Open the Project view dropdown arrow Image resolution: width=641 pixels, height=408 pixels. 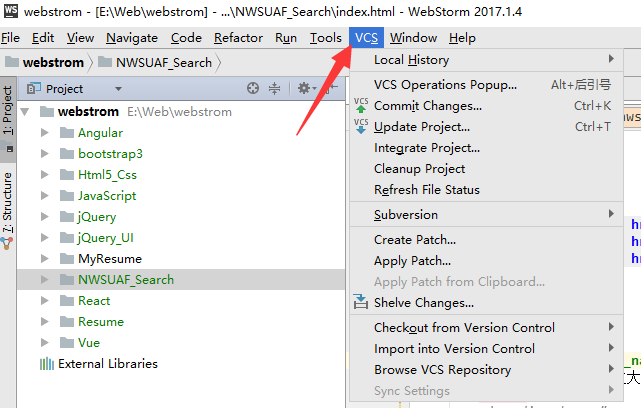118,89
